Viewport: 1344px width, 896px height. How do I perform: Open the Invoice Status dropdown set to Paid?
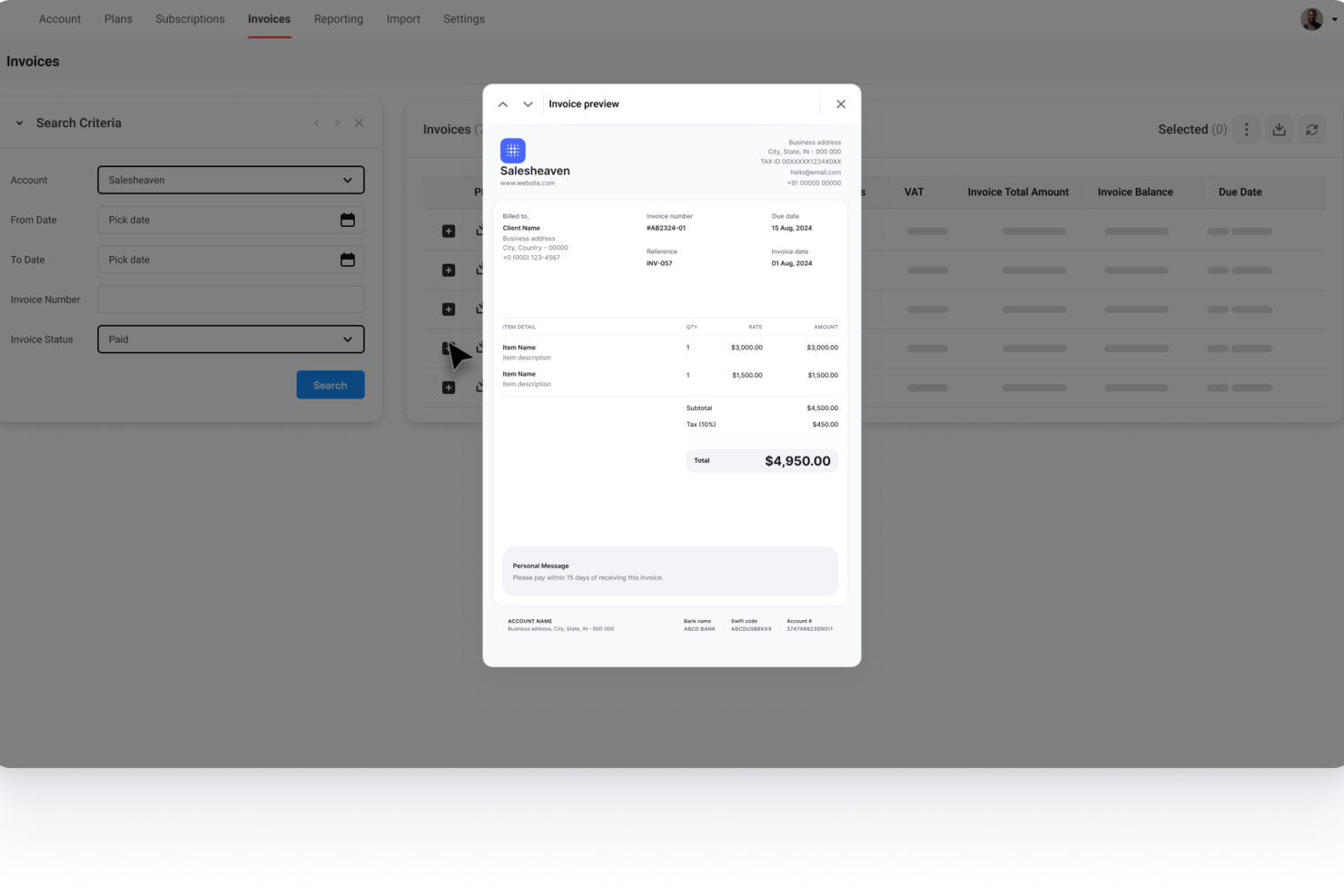pos(230,339)
